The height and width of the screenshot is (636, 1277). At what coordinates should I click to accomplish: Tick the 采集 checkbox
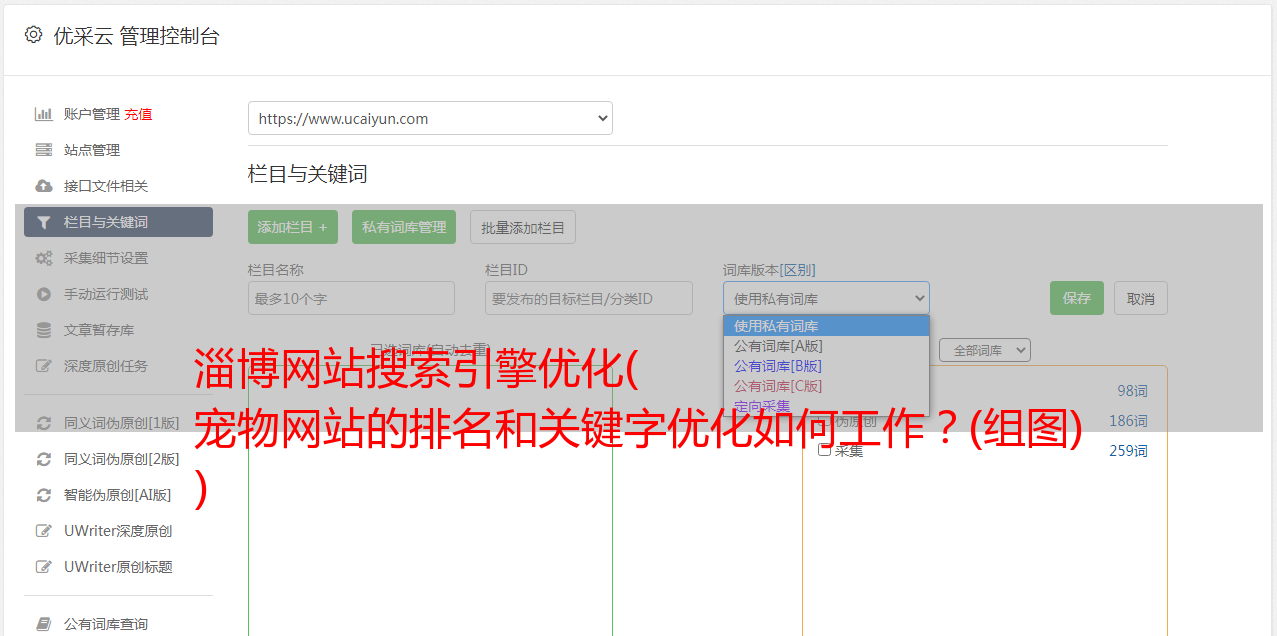(825, 450)
